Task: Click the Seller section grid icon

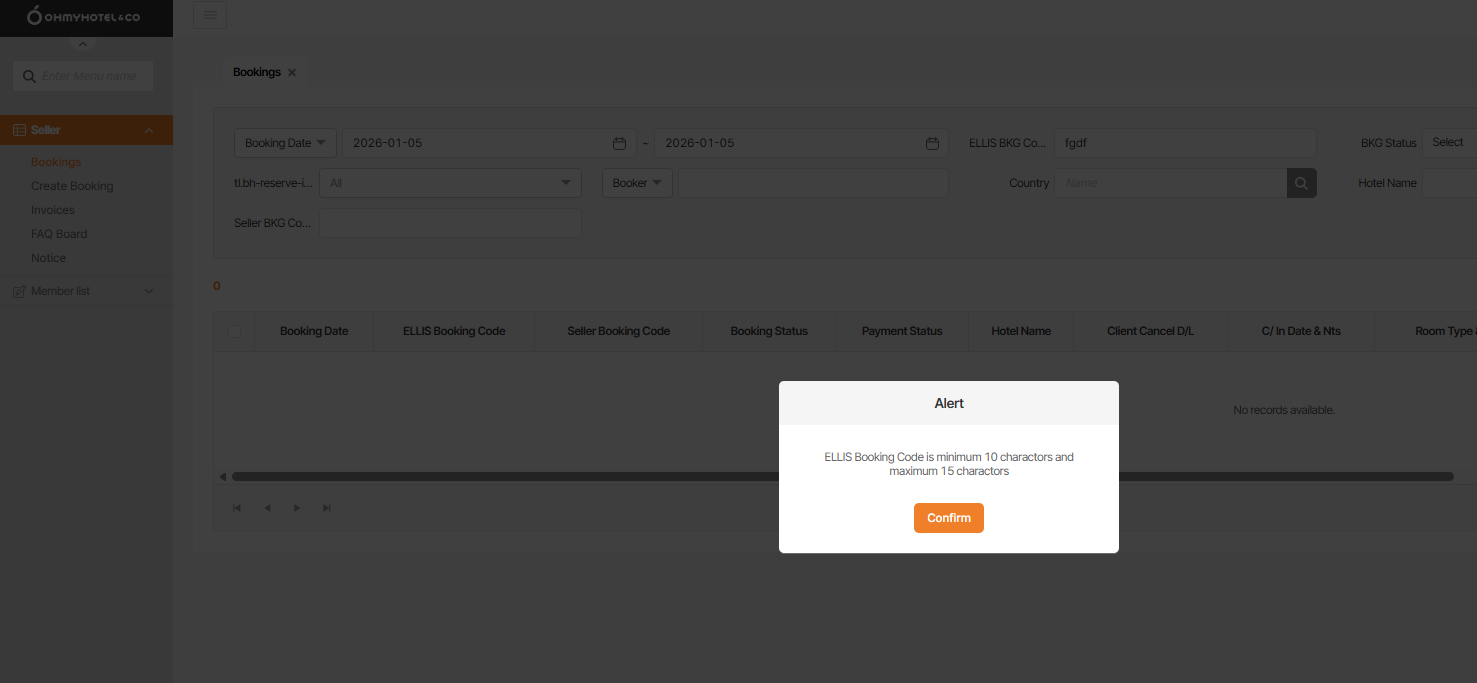Action: pyautogui.click(x=19, y=130)
